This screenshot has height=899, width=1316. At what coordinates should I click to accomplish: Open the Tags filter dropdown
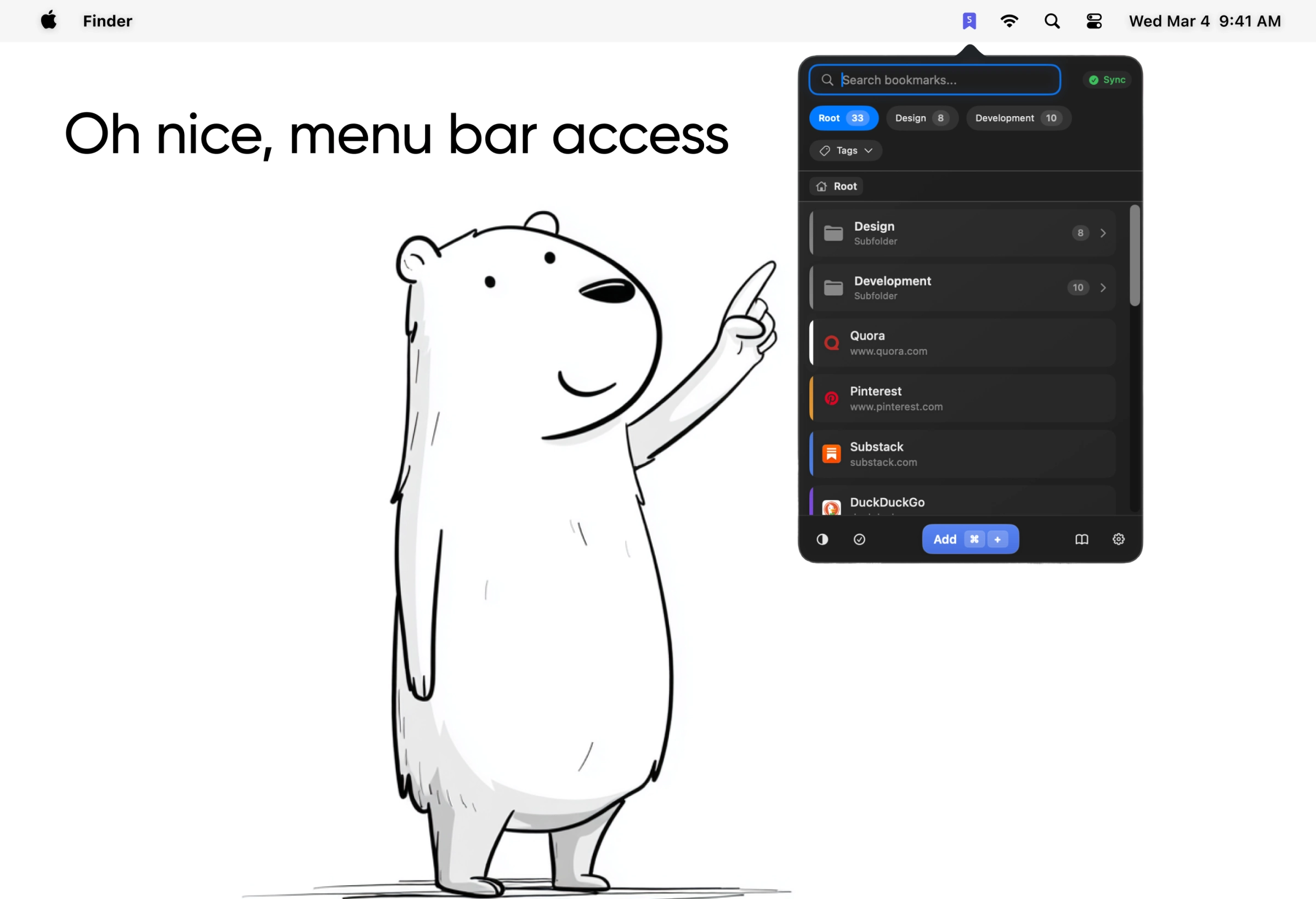[x=846, y=151]
